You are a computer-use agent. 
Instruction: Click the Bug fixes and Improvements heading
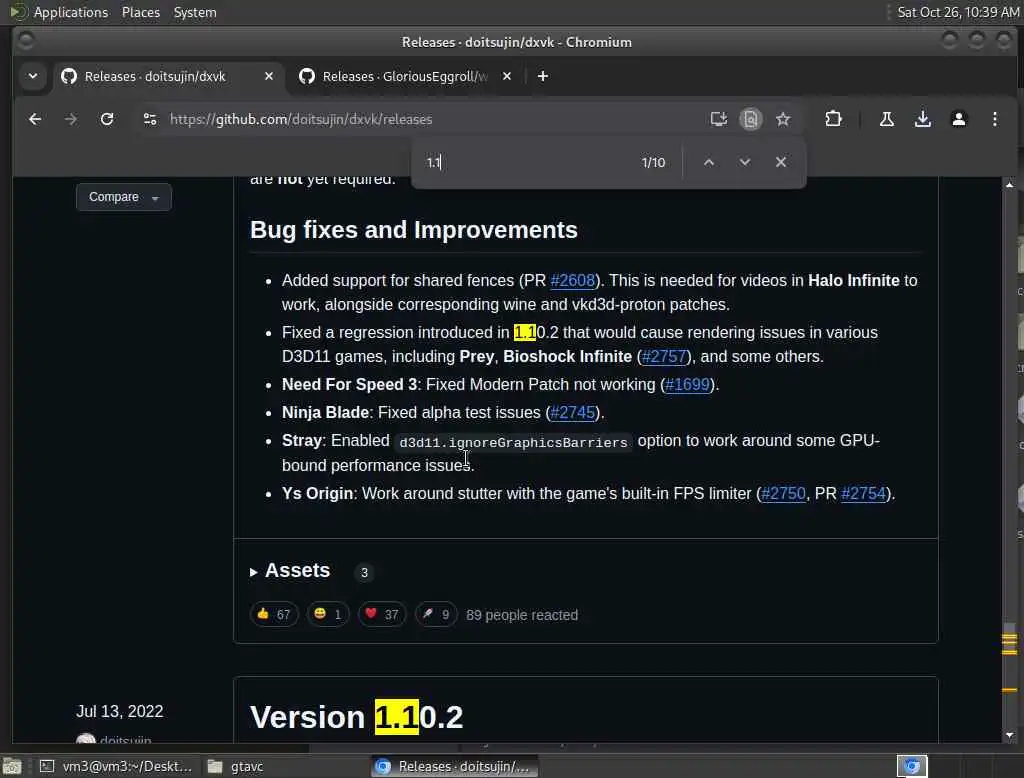point(414,230)
